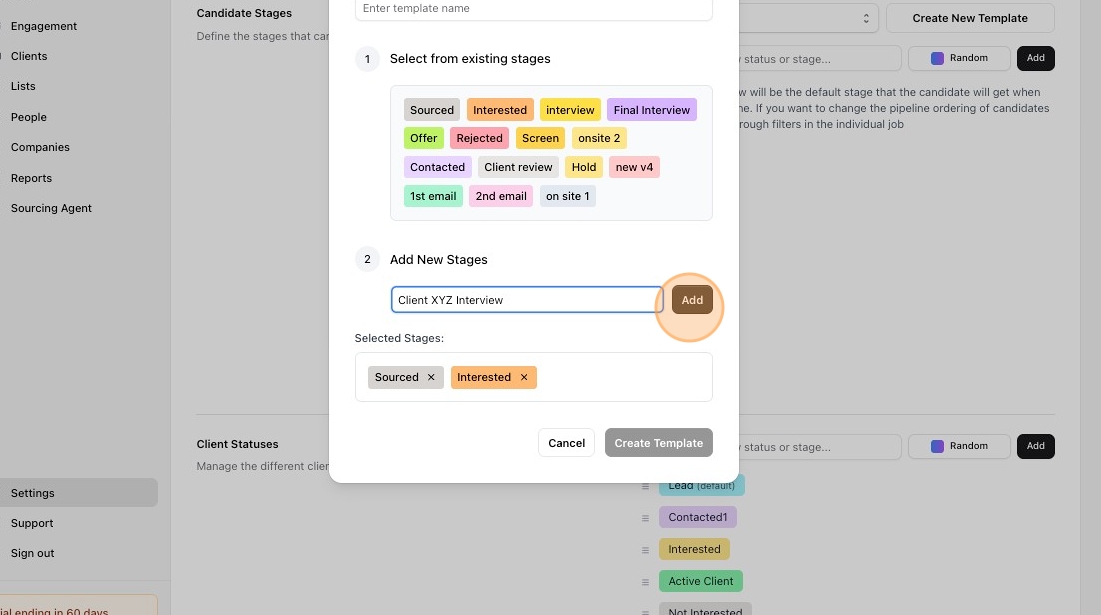Screen dimensions: 1101x615
Task: Click drag handle beside Lead status
Action: 645,486
